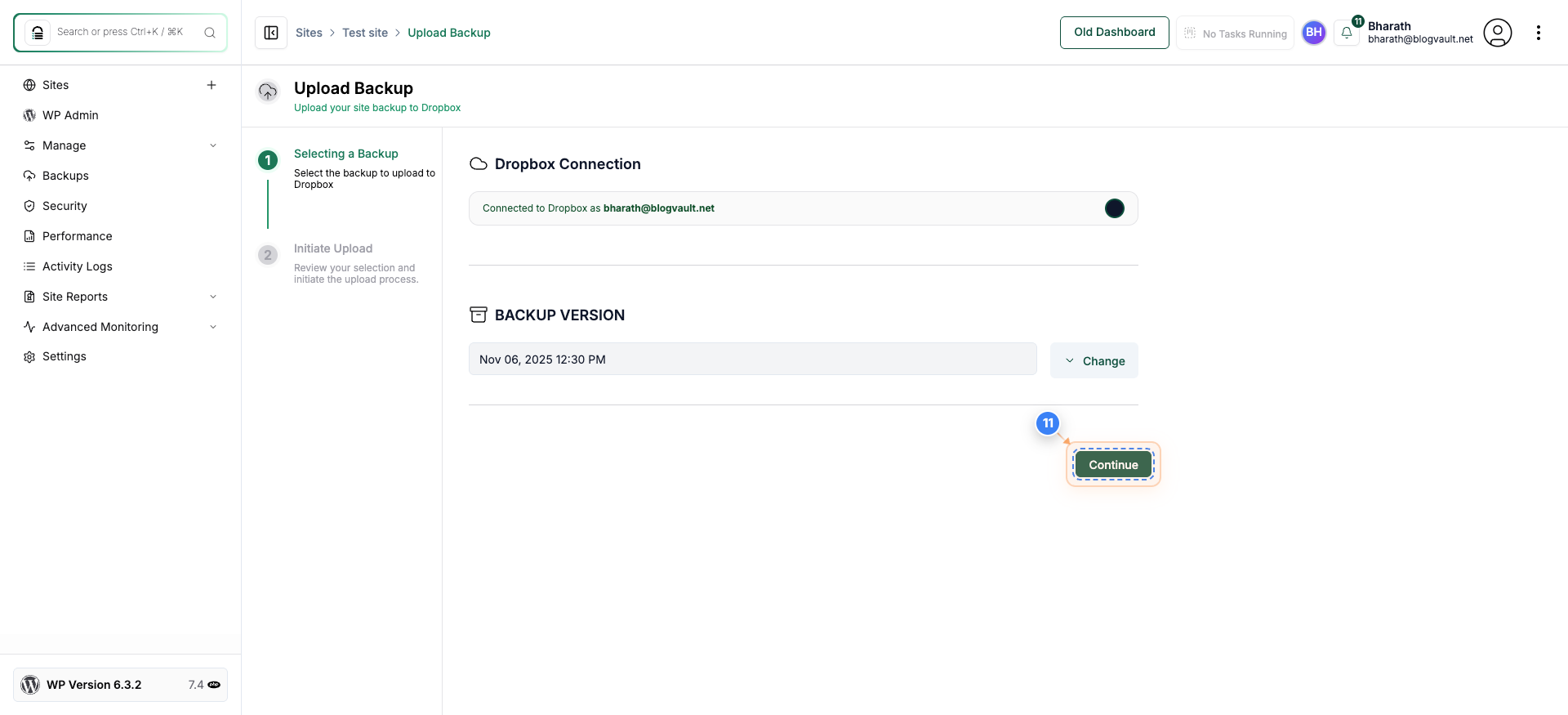Click the Connected to Dropbox status text
Image resolution: width=1568 pixels, height=715 pixels.
pos(599,208)
